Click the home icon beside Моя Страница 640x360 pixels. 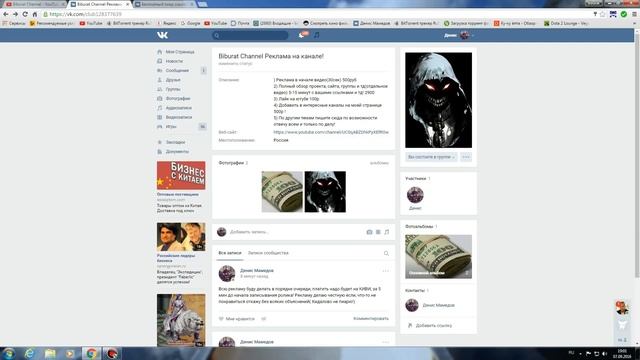click(160, 52)
